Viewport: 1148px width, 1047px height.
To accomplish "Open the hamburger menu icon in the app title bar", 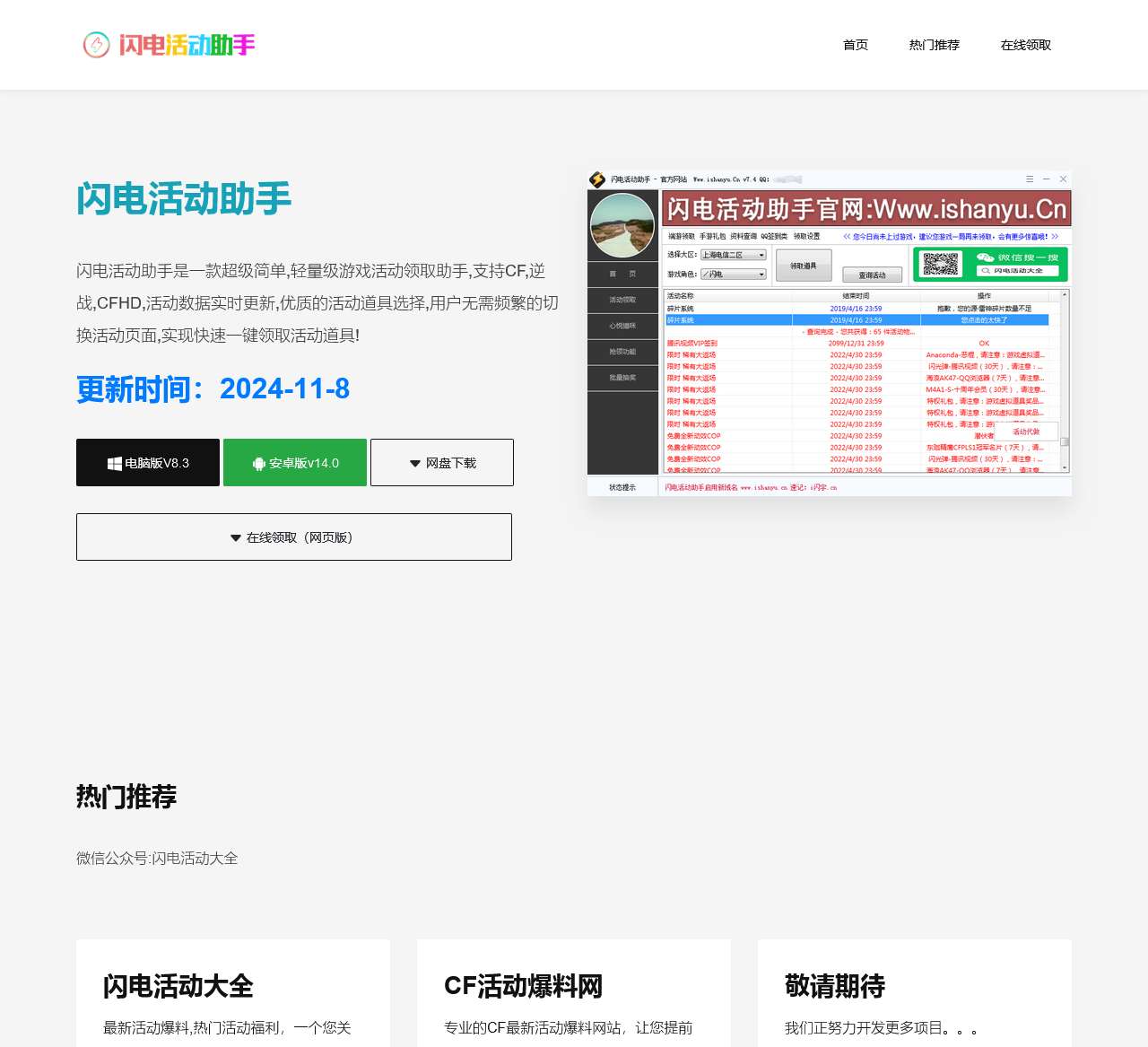I will (1030, 179).
